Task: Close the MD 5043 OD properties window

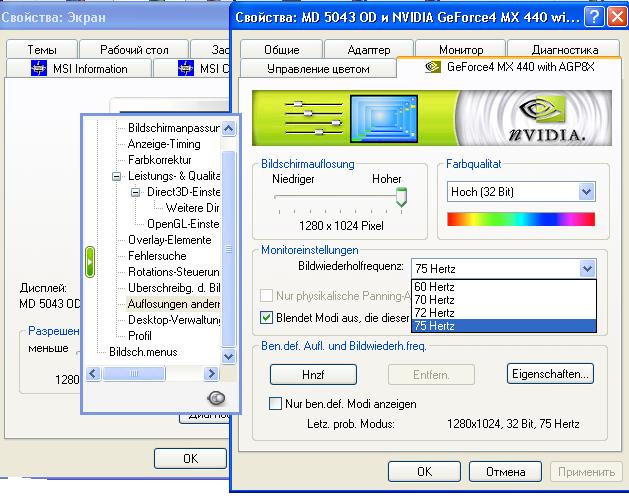Action: pos(617,17)
